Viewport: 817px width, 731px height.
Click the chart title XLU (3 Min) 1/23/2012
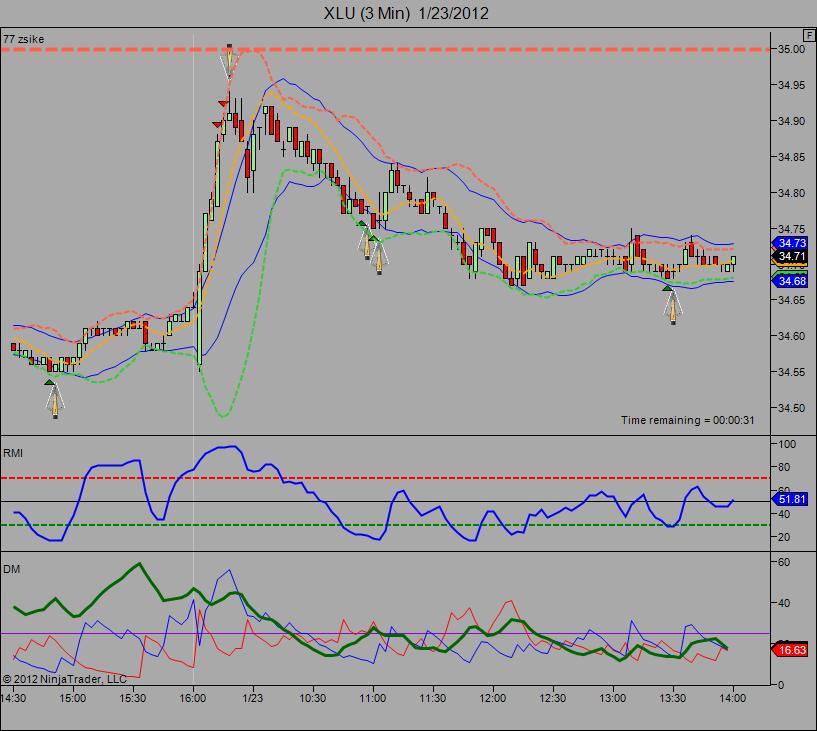pos(406,13)
